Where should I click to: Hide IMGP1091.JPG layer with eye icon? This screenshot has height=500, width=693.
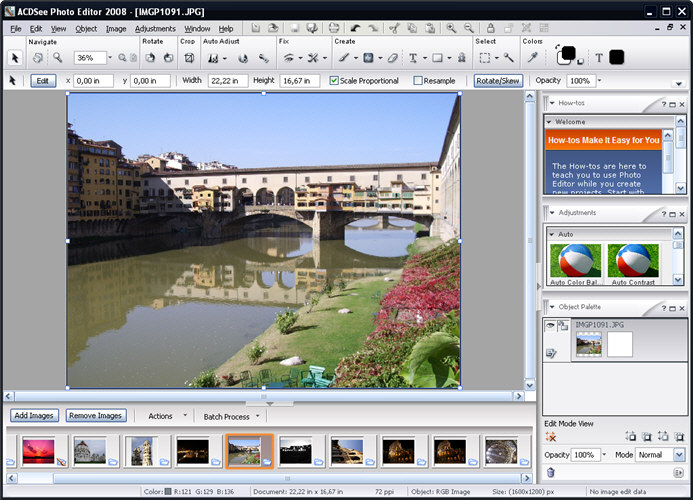coord(550,326)
